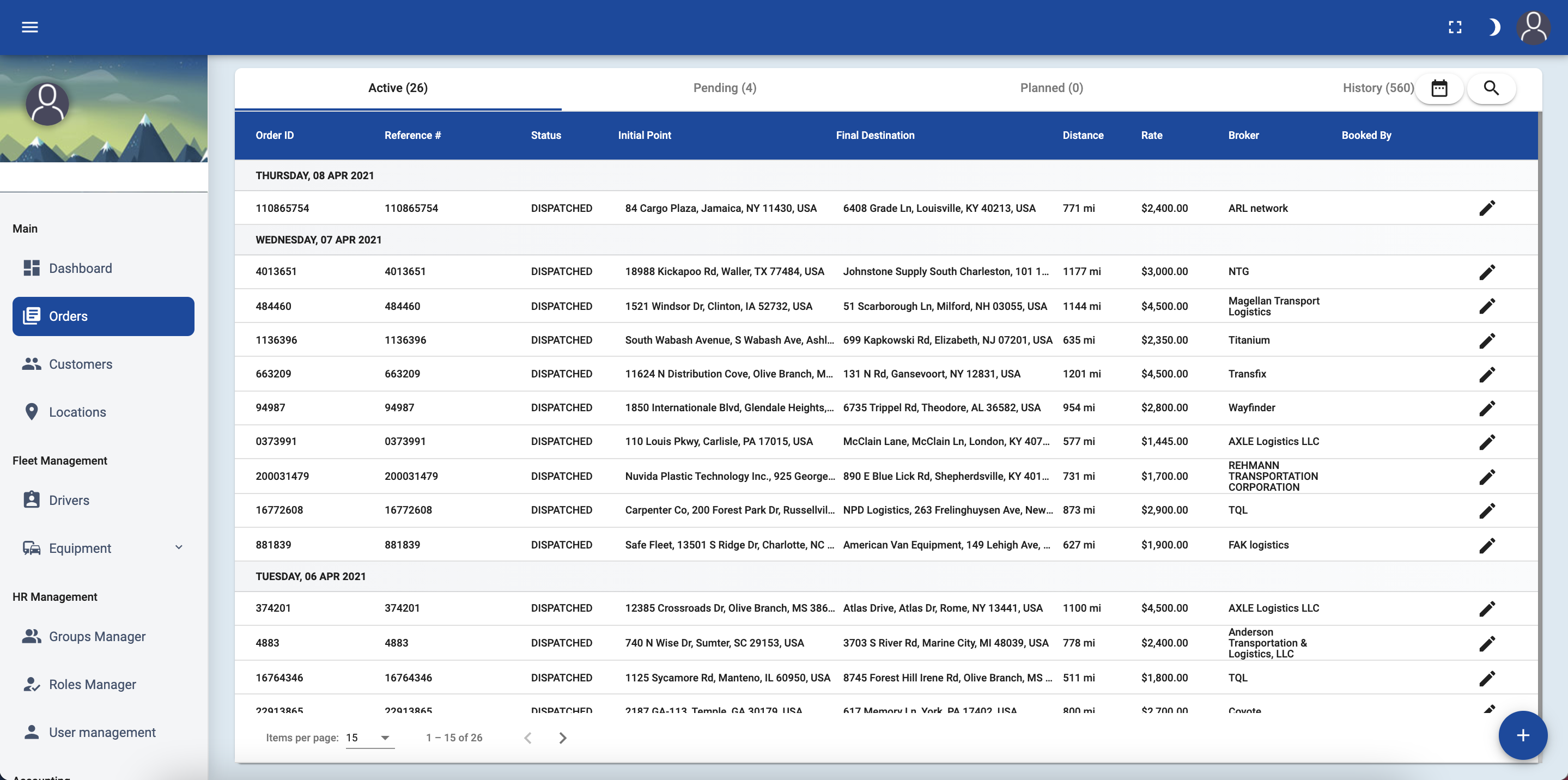Open Groups Manager from the sidebar
Screen dimensions: 1568x780
[97, 636]
